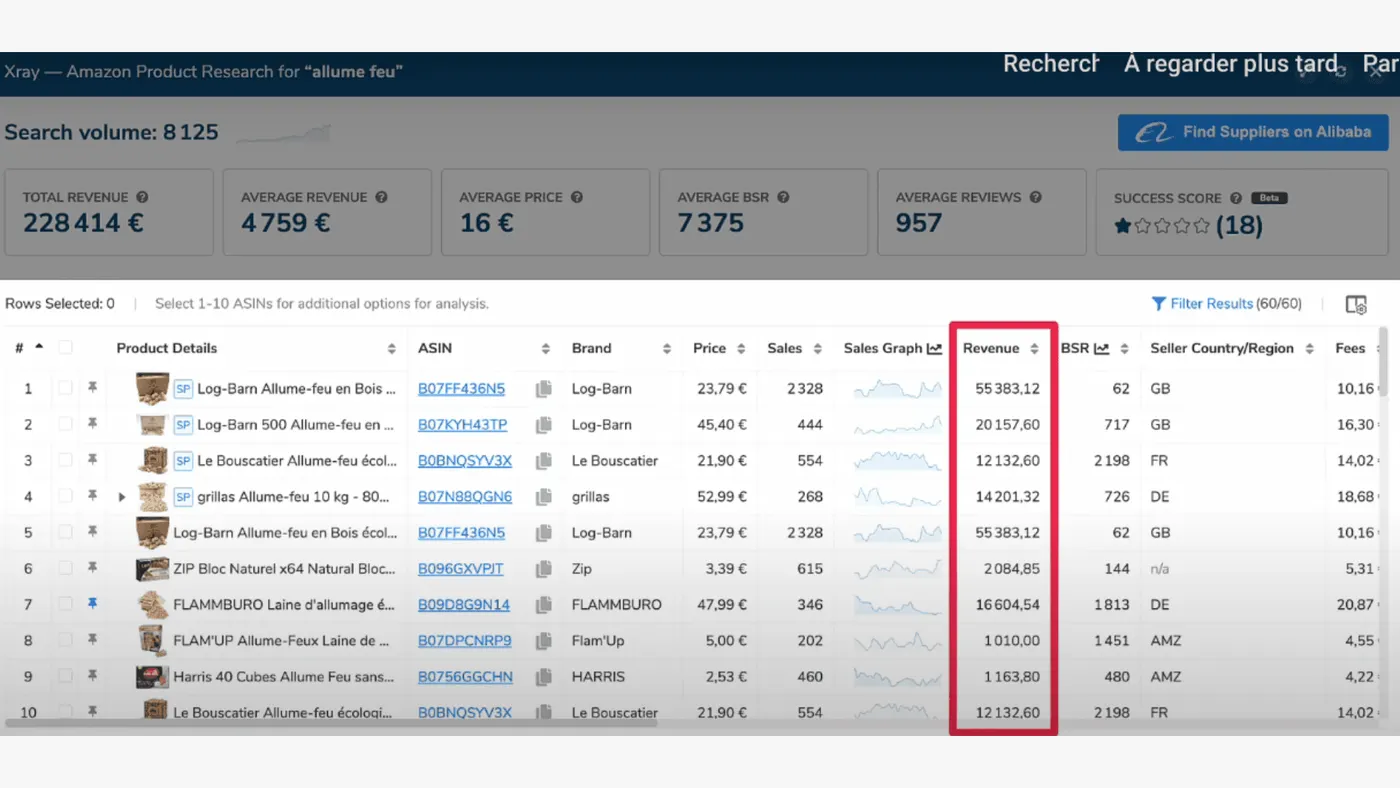
Task: Open Filter Results link
Action: tap(1211, 303)
